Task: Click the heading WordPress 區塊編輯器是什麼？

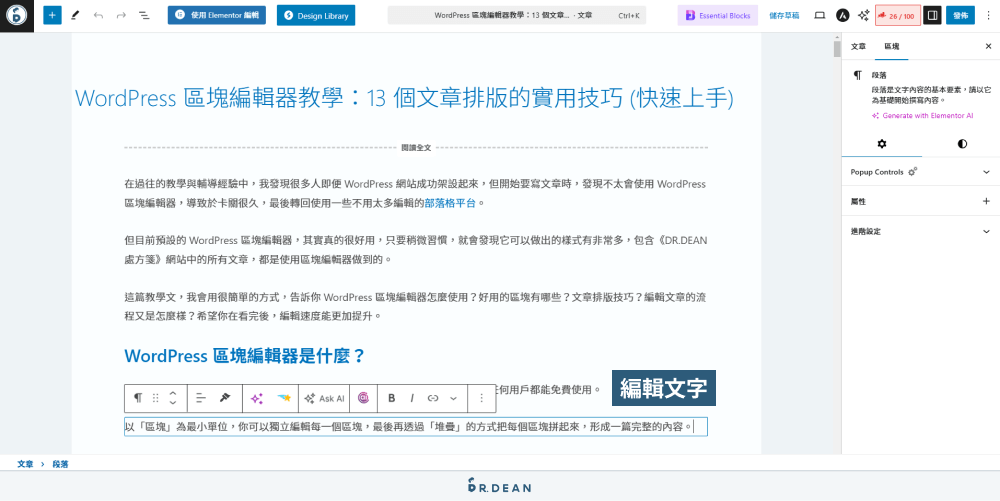Action: pos(245,356)
